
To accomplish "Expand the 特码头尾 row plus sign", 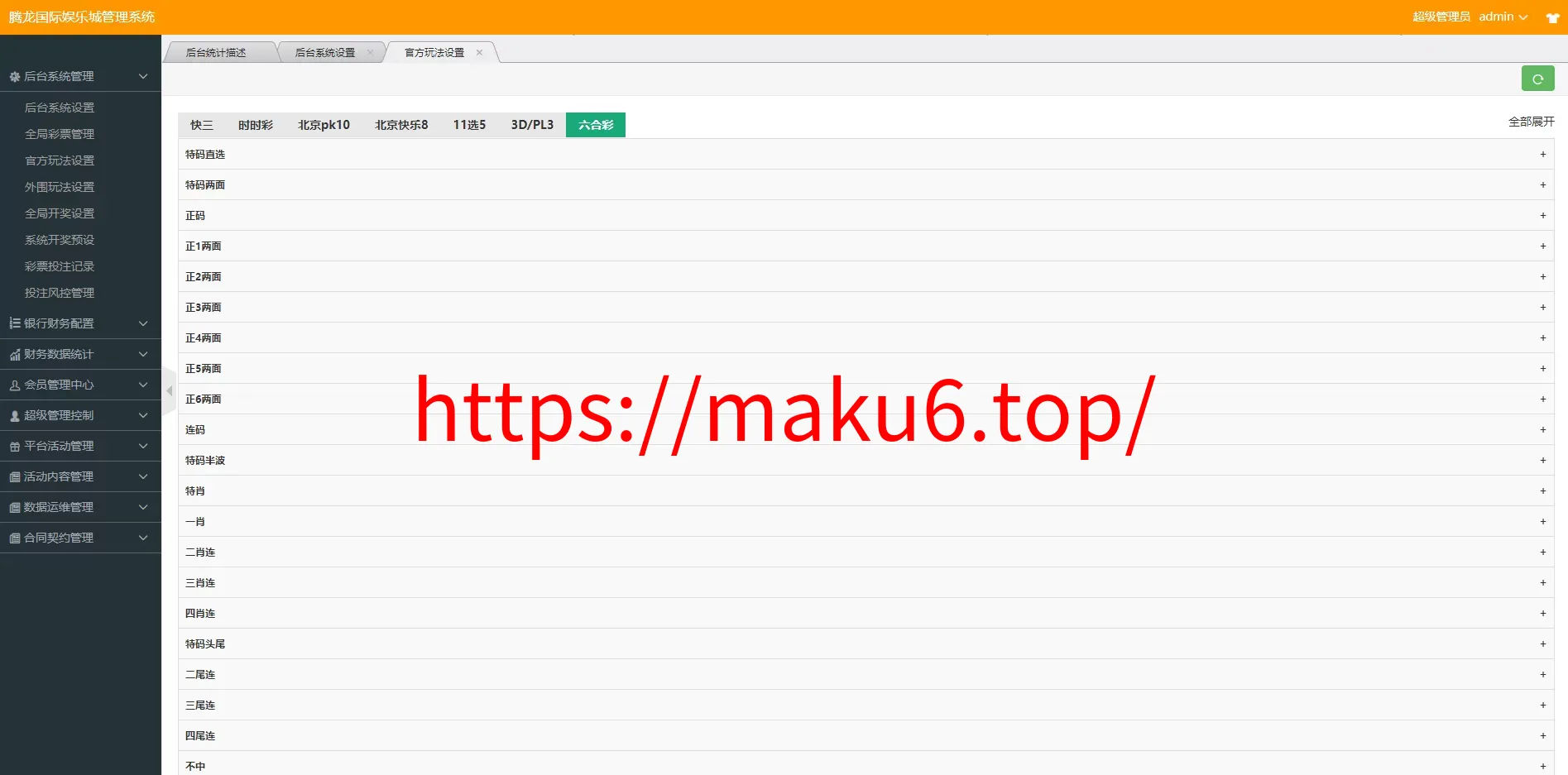I will click(x=1543, y=643).
